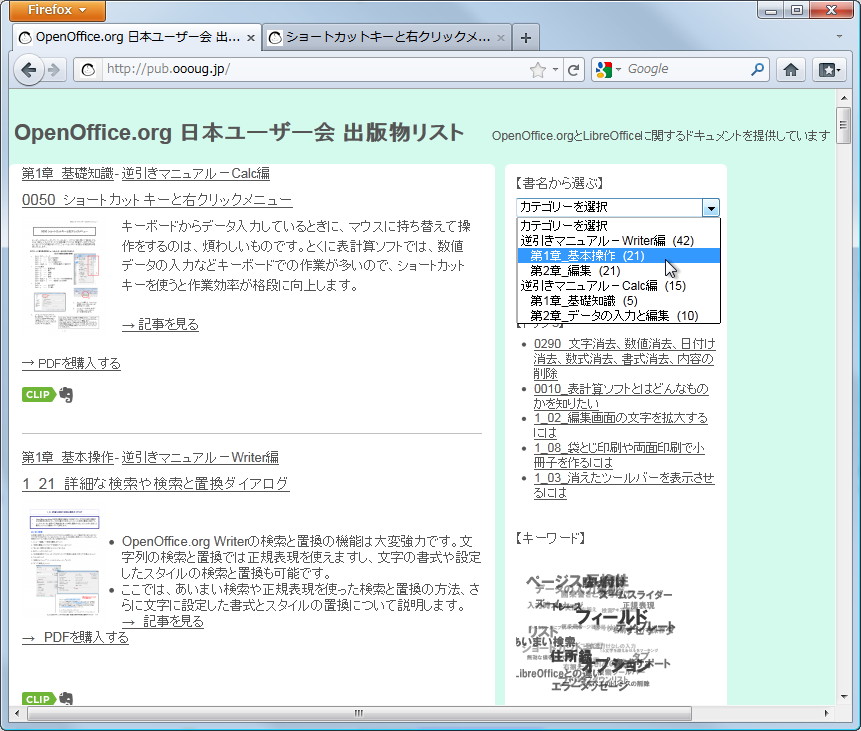The height and width of the screenshot is (731, 861).
Task: Click the green CLIP badge under the Writer article
Action: tap(36, 700)
